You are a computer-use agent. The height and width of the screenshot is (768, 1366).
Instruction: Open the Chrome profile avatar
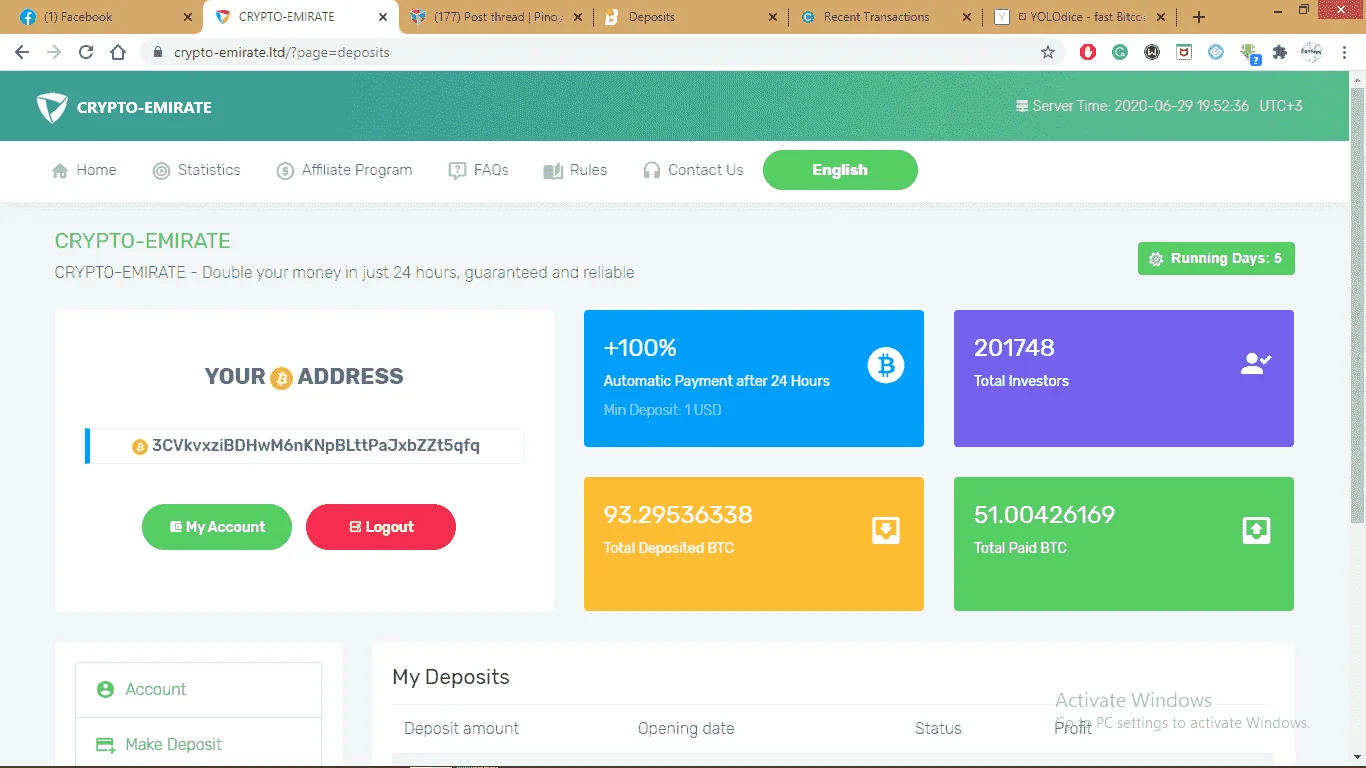tap(1311, 52)
